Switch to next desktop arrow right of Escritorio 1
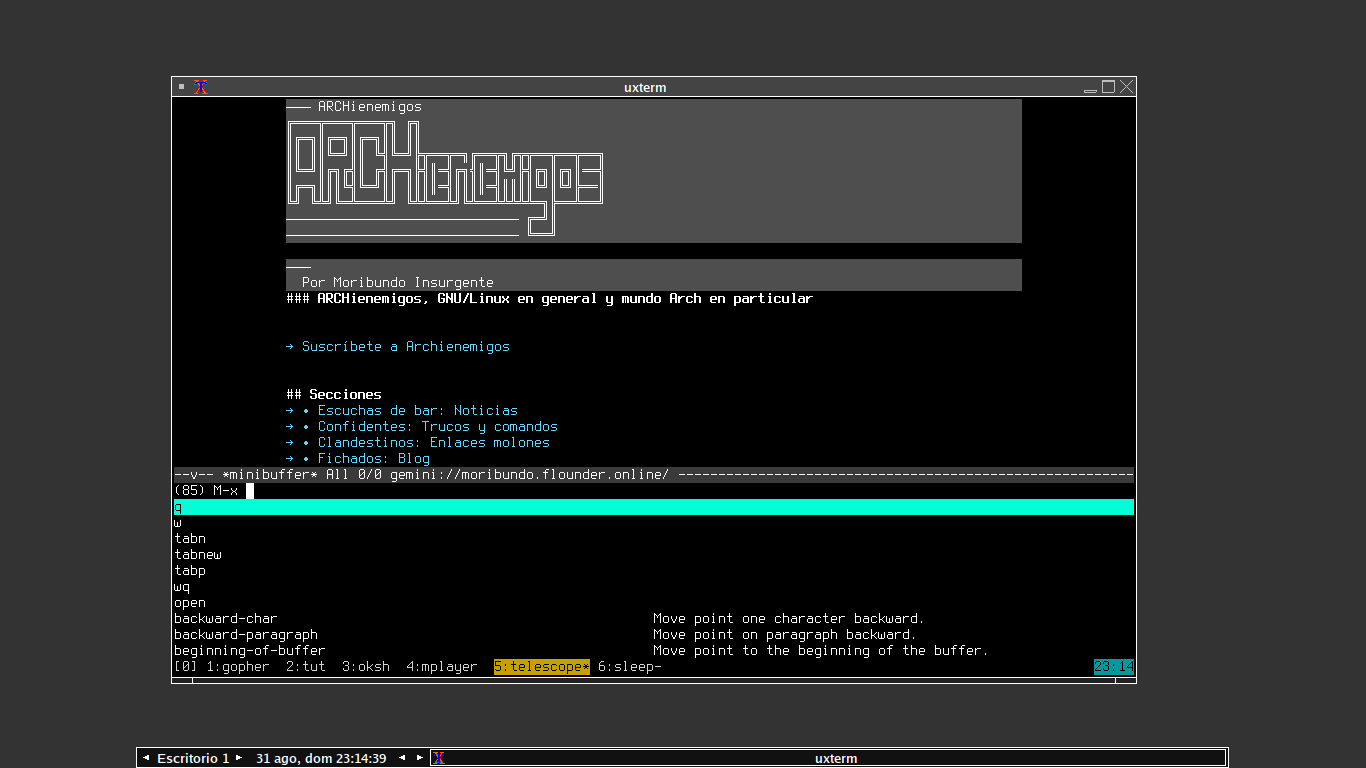This screenshot has width=1366, height=768. (239, 758)
